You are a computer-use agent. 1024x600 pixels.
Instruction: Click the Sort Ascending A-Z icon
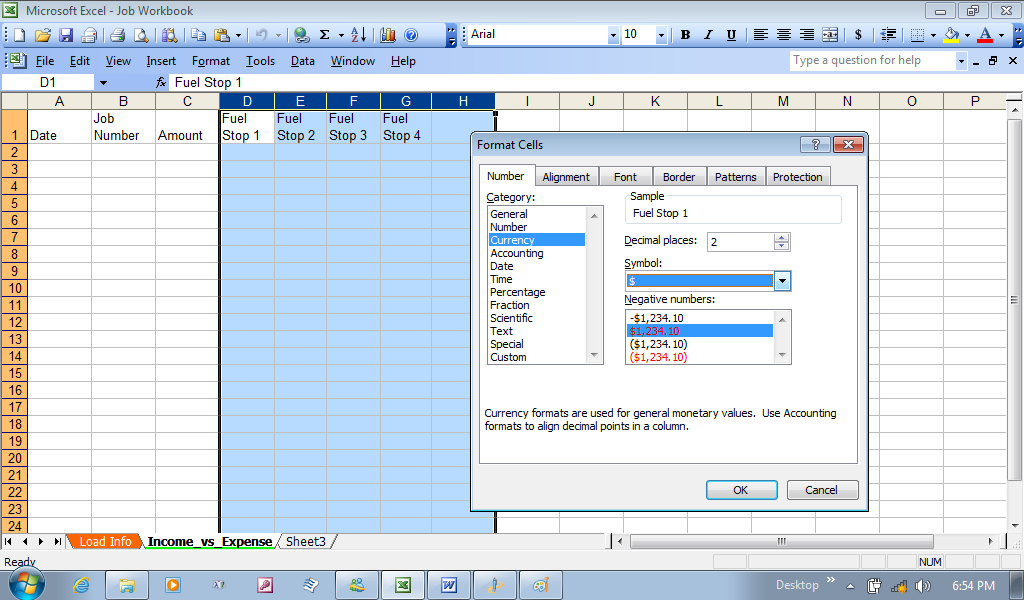pos(358,35)
